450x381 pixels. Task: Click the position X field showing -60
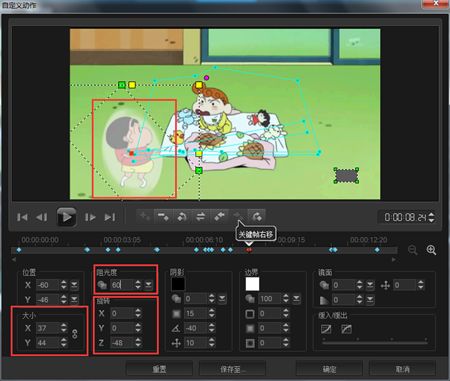pyautogui.click(x=47, y=285)
